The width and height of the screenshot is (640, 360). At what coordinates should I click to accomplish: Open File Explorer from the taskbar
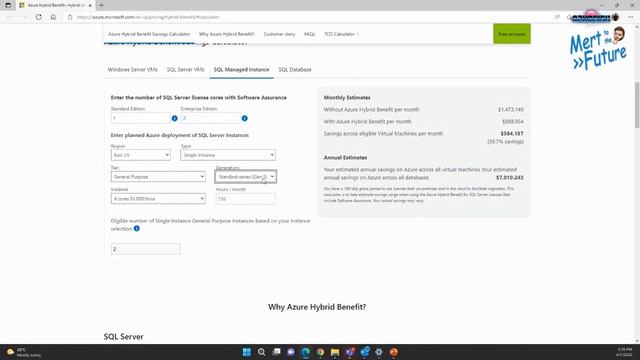[335, 352]
